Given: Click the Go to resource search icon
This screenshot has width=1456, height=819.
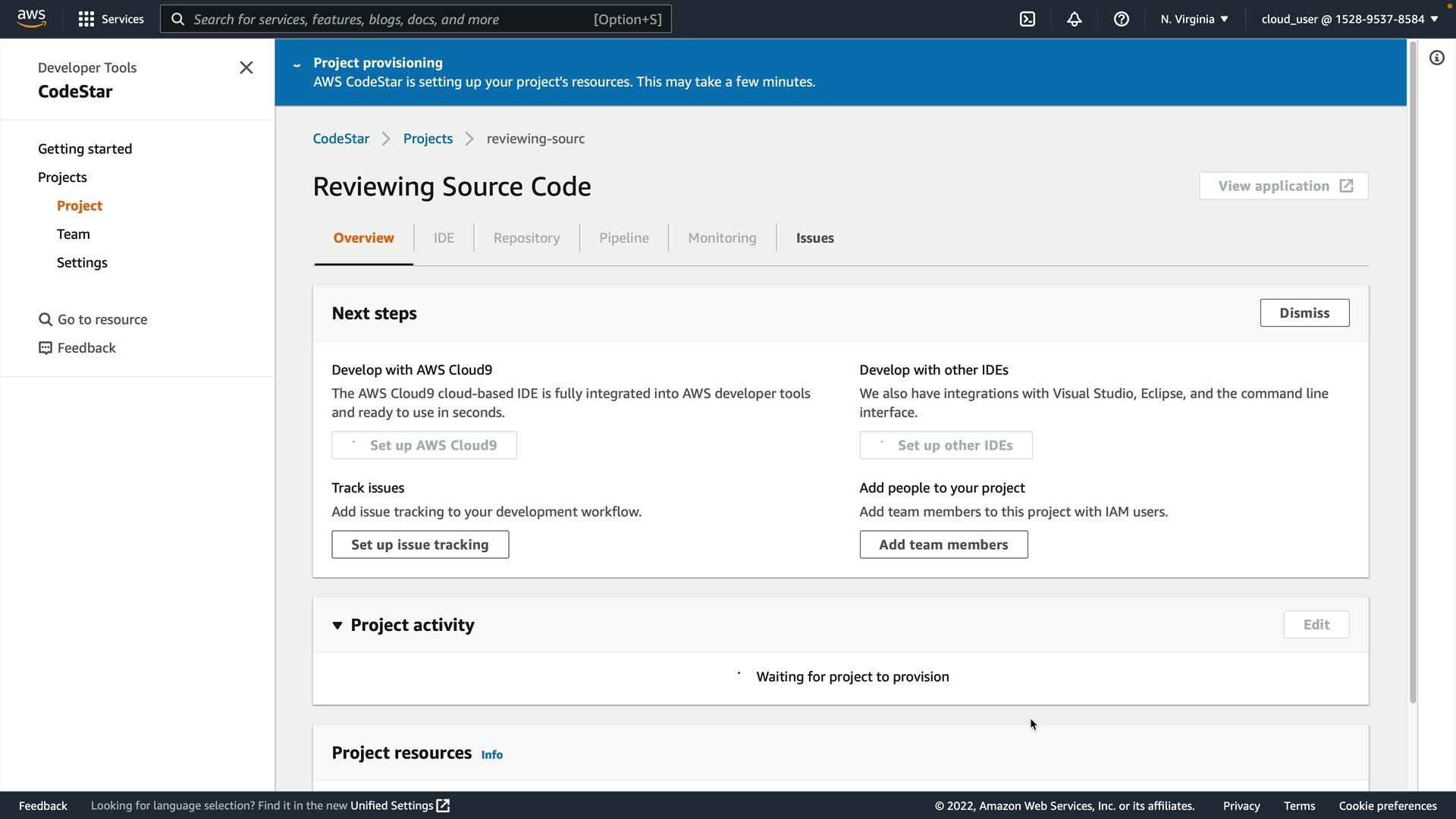Looking at the screenshot, I should coord(45,320).
